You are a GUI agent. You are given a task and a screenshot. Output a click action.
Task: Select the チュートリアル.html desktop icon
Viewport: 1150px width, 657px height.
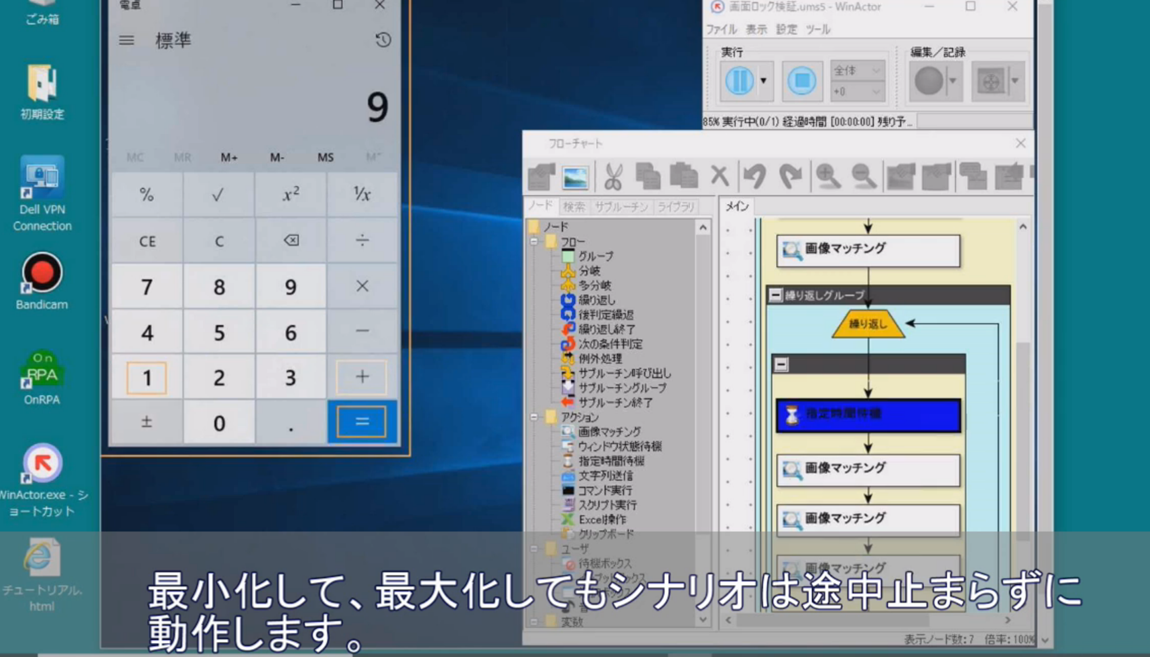(x=42, y=576)
